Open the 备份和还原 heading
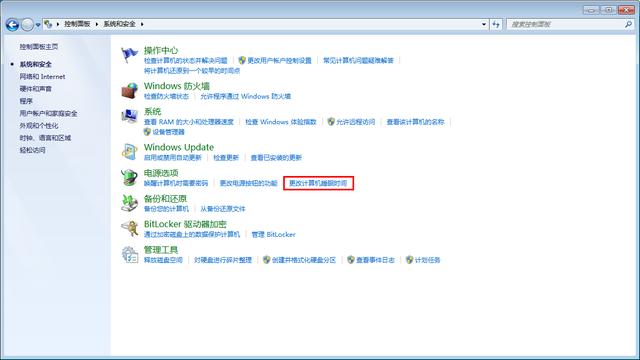Screen dimensions: 640x360 click(x=165, y=198)
